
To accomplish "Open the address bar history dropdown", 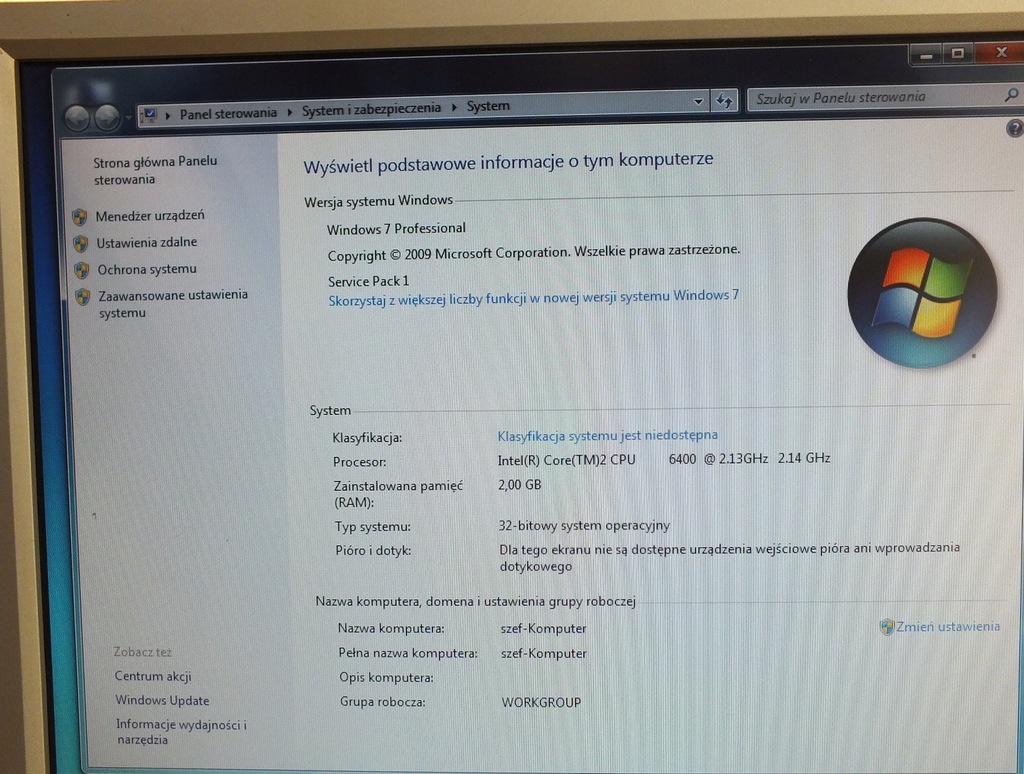I will 698,102.
